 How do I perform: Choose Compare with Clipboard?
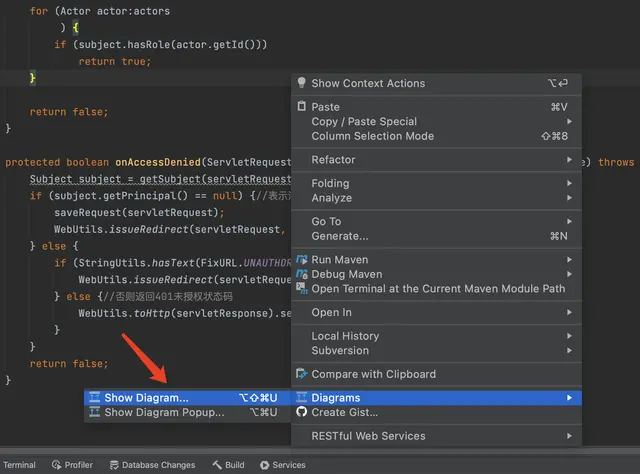pyautogui.click(x=436, y=374)
